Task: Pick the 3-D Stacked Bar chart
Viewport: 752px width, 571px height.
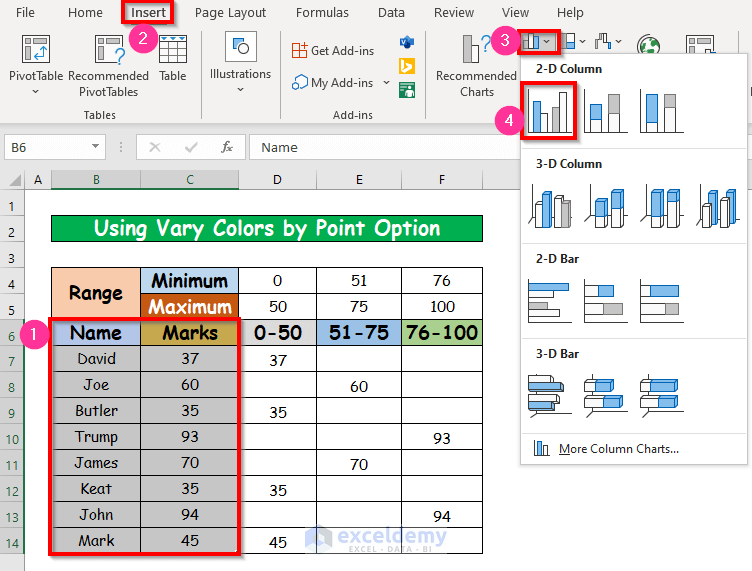Action: pyautogui.click(x=605, y=396)
